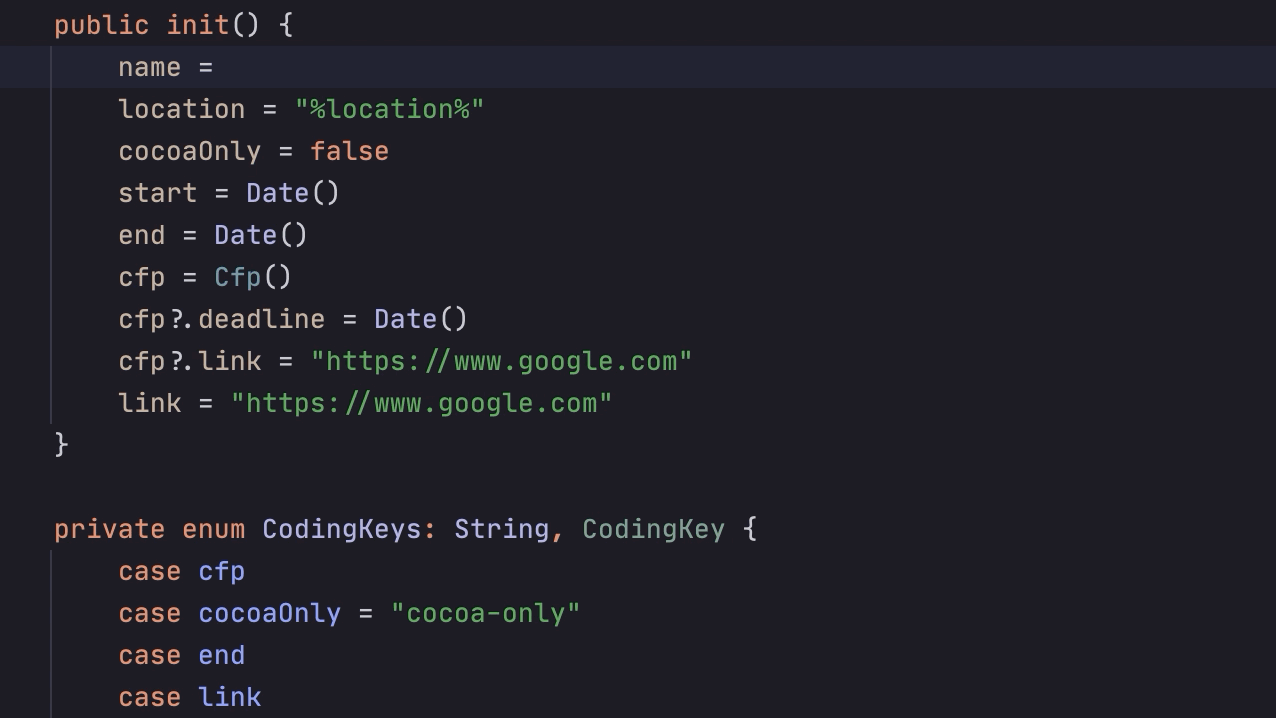Click the private keyword before enum
The width and height of the screenshot is (1276, 718).
point(109,529)
